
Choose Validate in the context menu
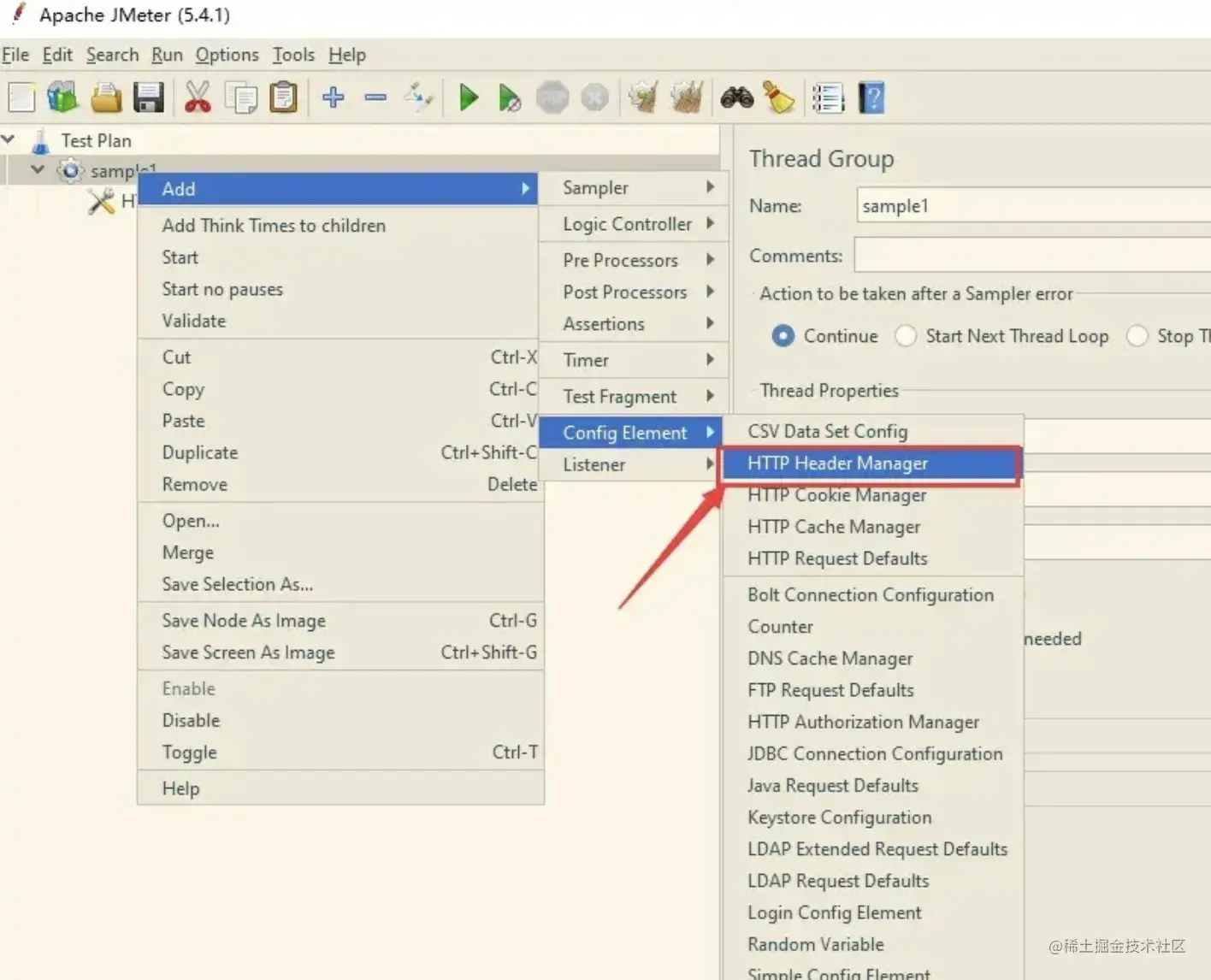(340, 322)
